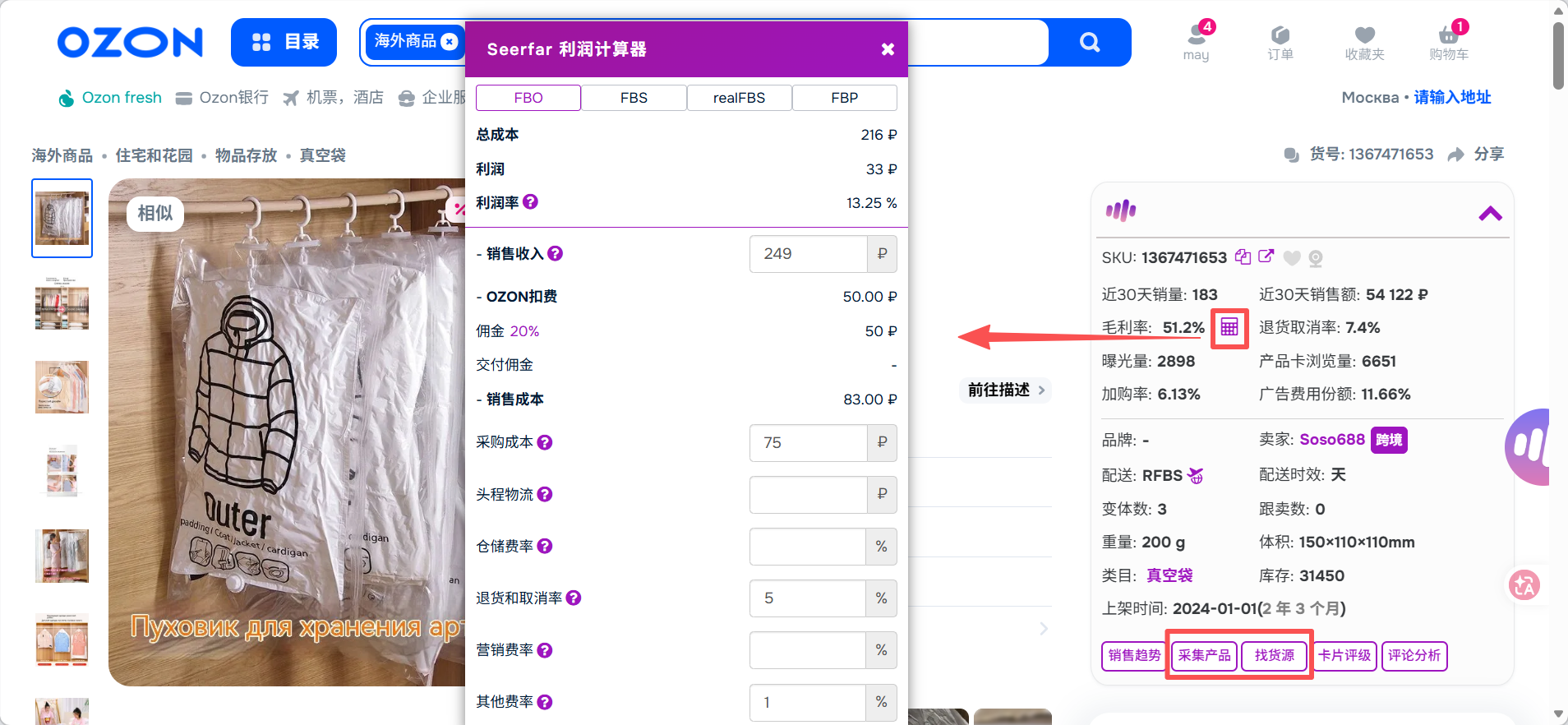
Task: Open the 目录 catalog menu
Action: tap(284, 42)
